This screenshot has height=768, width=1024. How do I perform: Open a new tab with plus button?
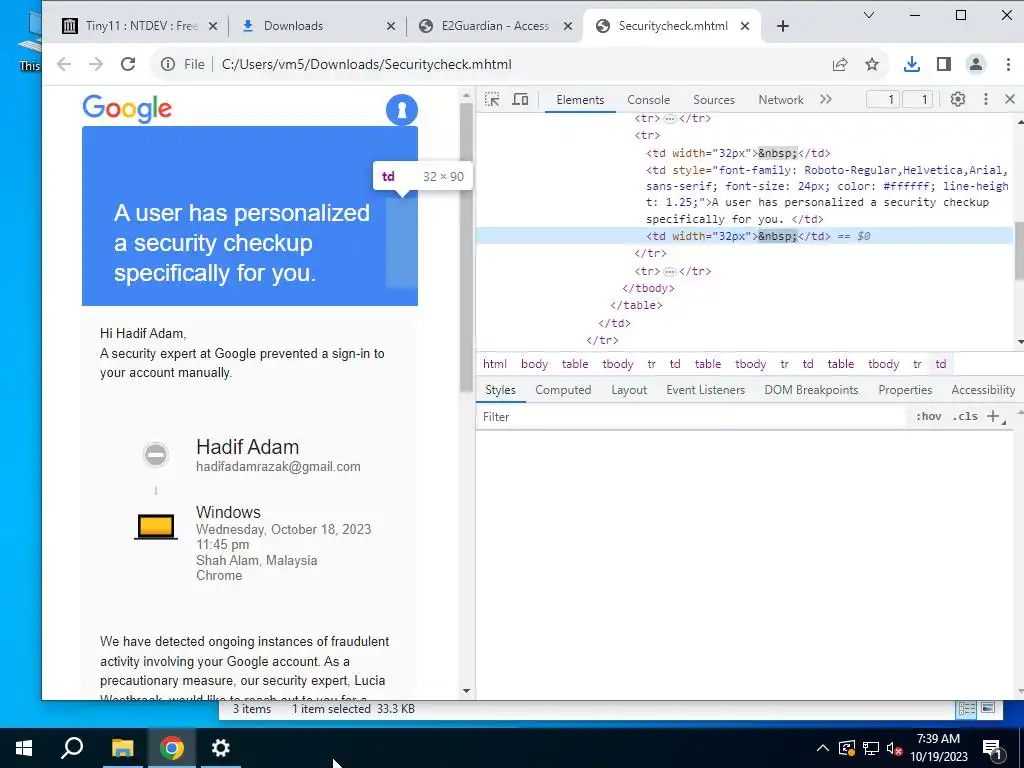[783, 26]
